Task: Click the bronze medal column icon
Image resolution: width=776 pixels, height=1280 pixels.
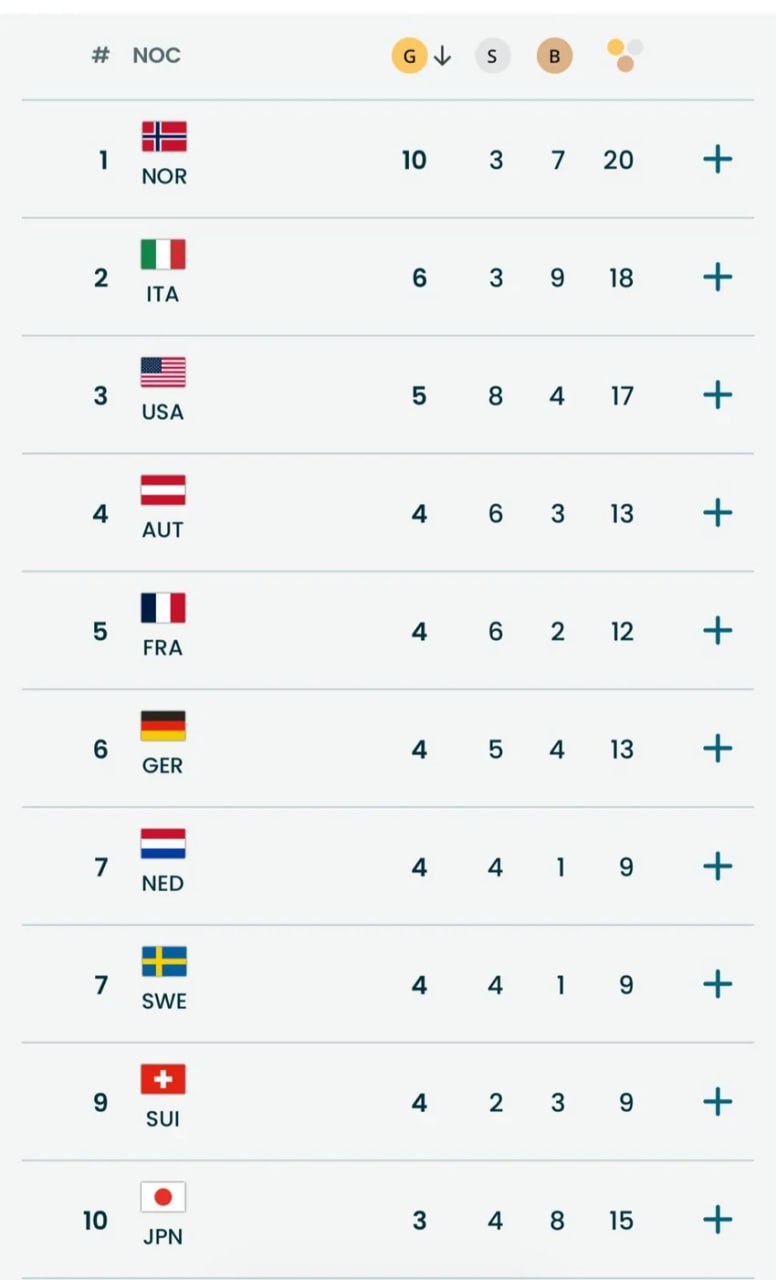Action: tap(554, 56)
